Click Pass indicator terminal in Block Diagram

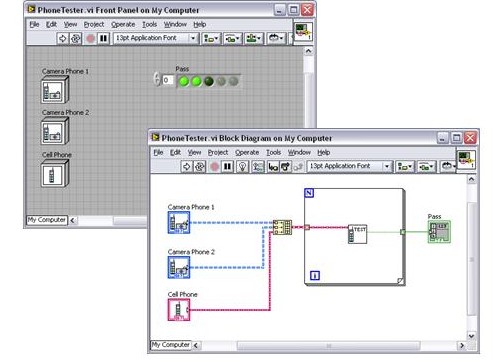click(439, 232)
